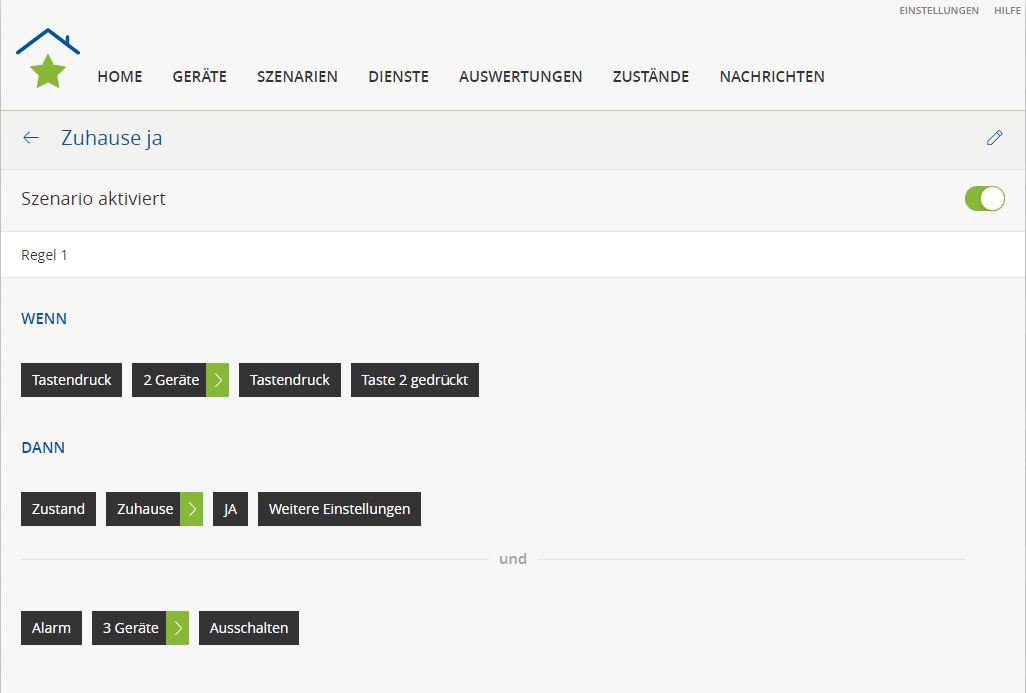Viewport: 1026px width, 693px height.
Task: Click the Hilfe link
Action: click(x=1007, y=11)
